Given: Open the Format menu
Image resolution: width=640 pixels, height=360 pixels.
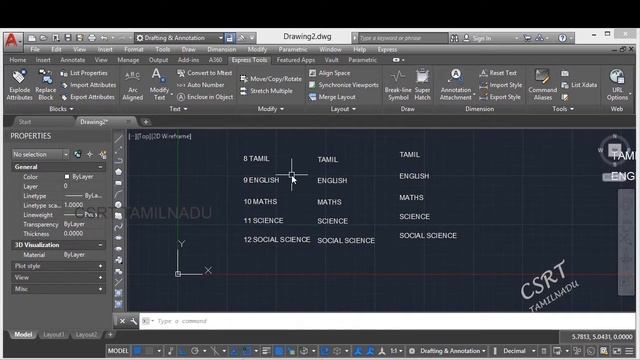Looking at the screenshot, I should click(133, 49).
